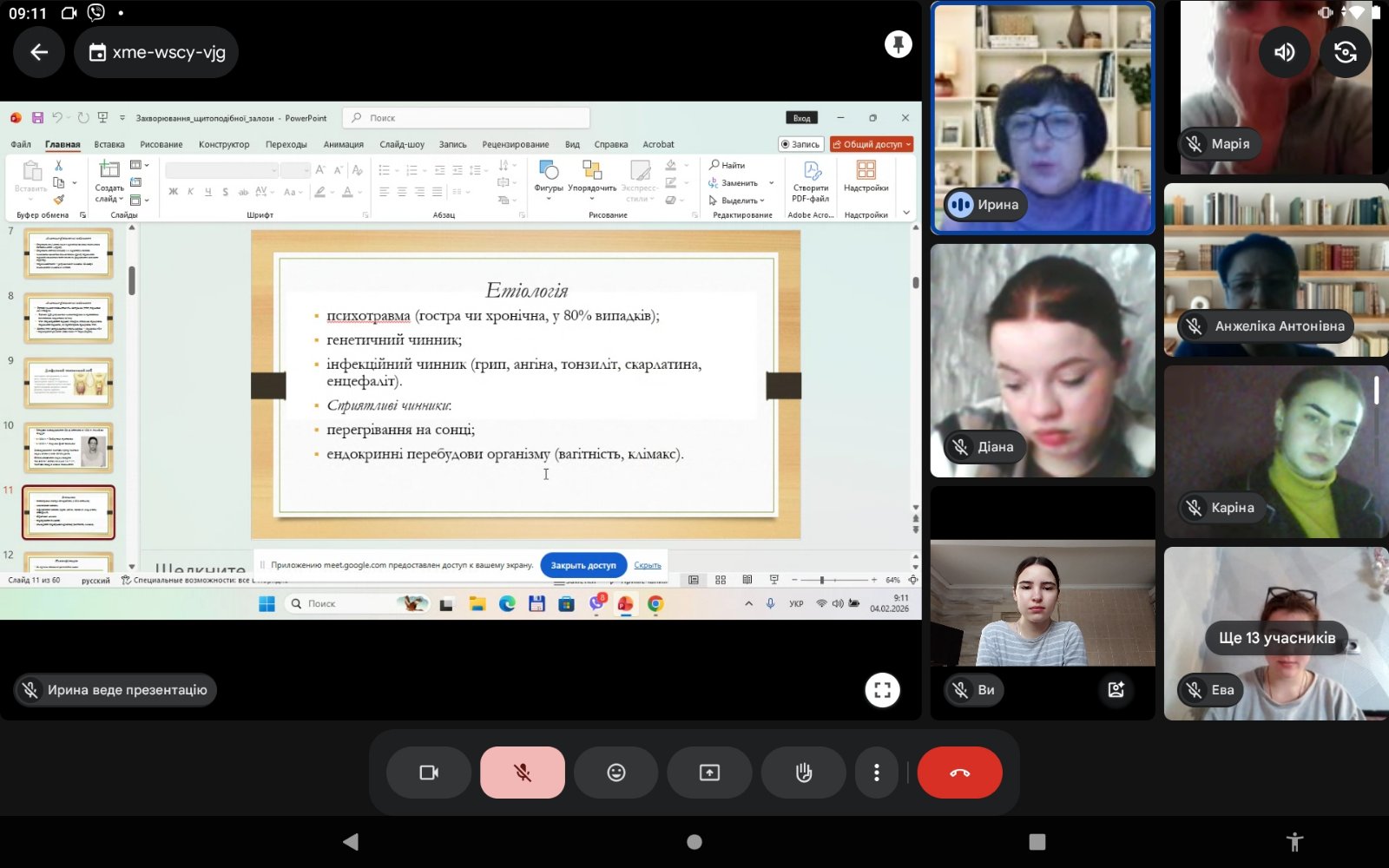The height and width of the screenshot is (868, 1389).
Task: Click the share screen button
Action: coord(709,773)
